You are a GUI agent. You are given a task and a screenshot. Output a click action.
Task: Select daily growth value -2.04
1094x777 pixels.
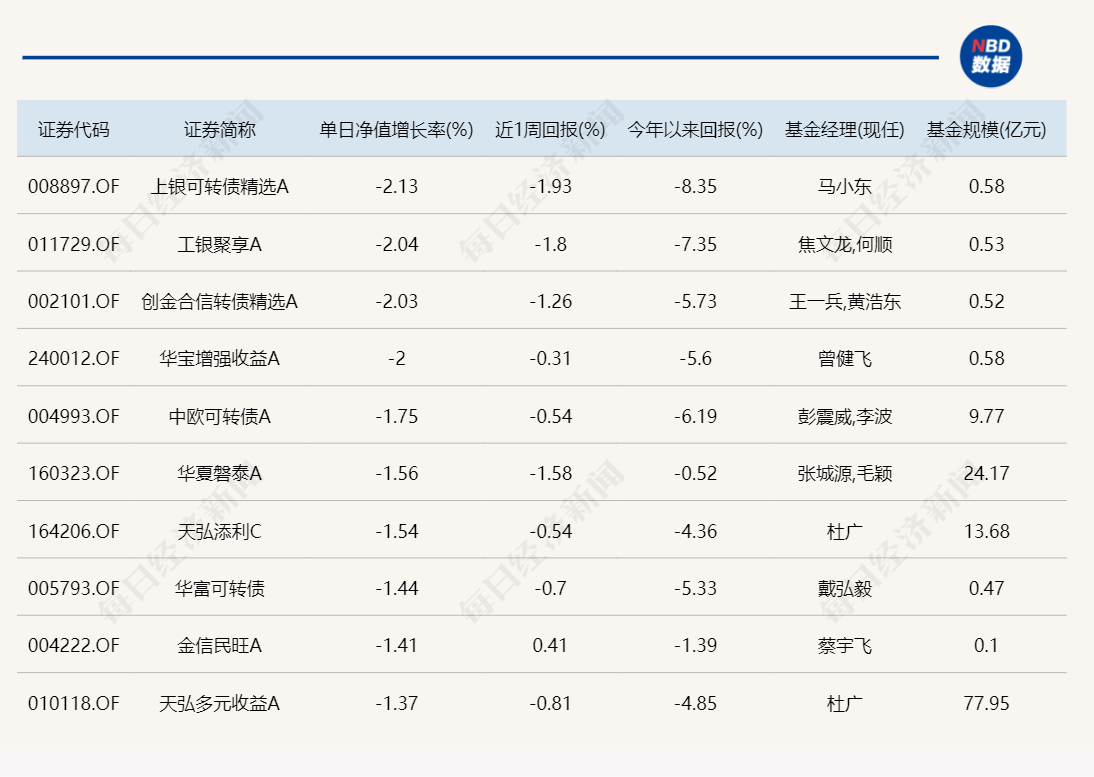[x=396, y=244]
